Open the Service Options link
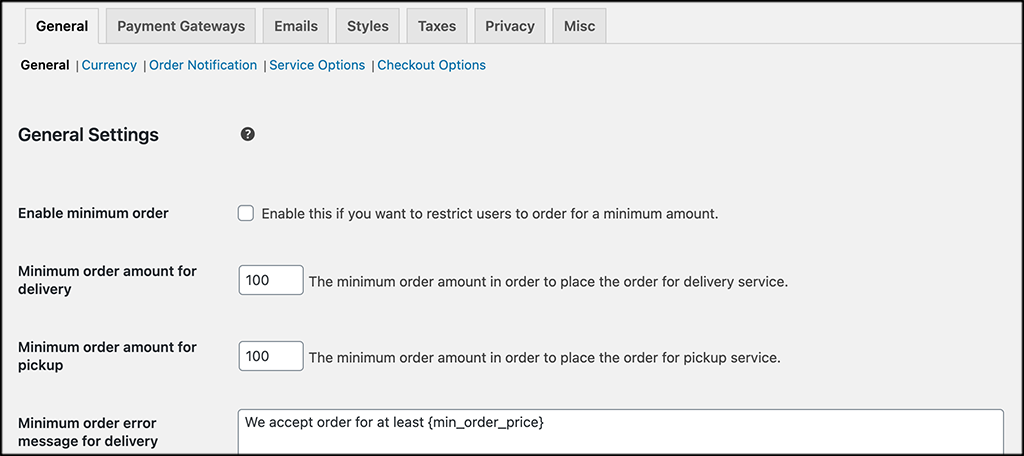1024x456 pixels. pos(317,65)
